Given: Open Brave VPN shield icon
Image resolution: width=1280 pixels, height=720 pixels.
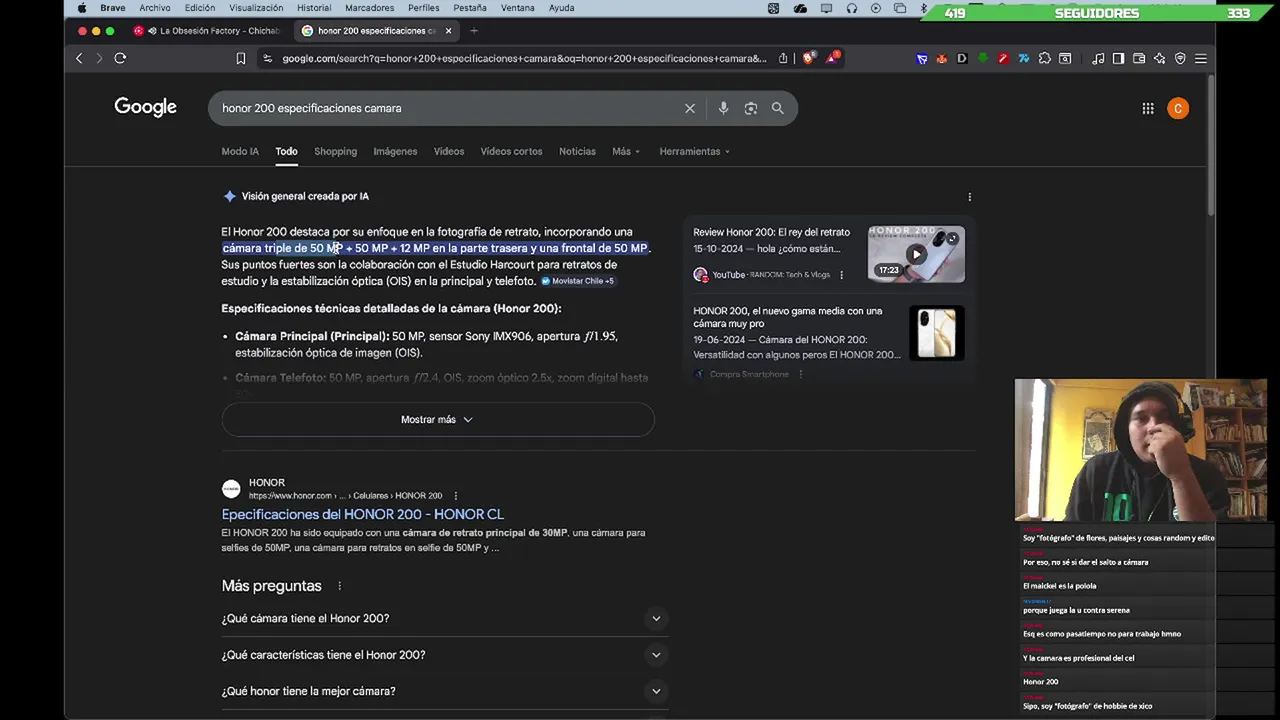Looking at the screenshot, I should coord(1180,58).
